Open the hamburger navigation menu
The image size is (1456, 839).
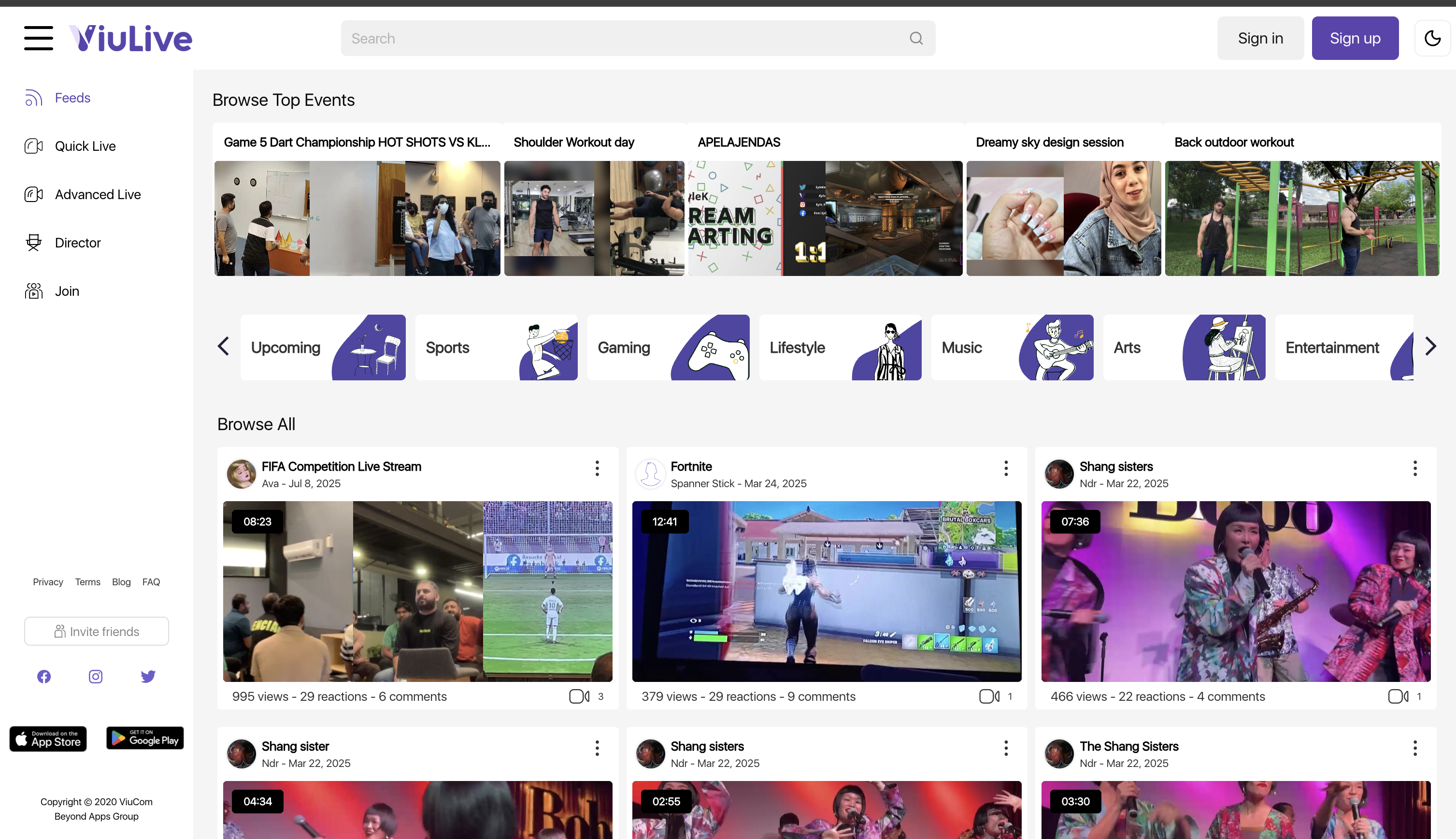pyautogui.click(x=39, y=38)
